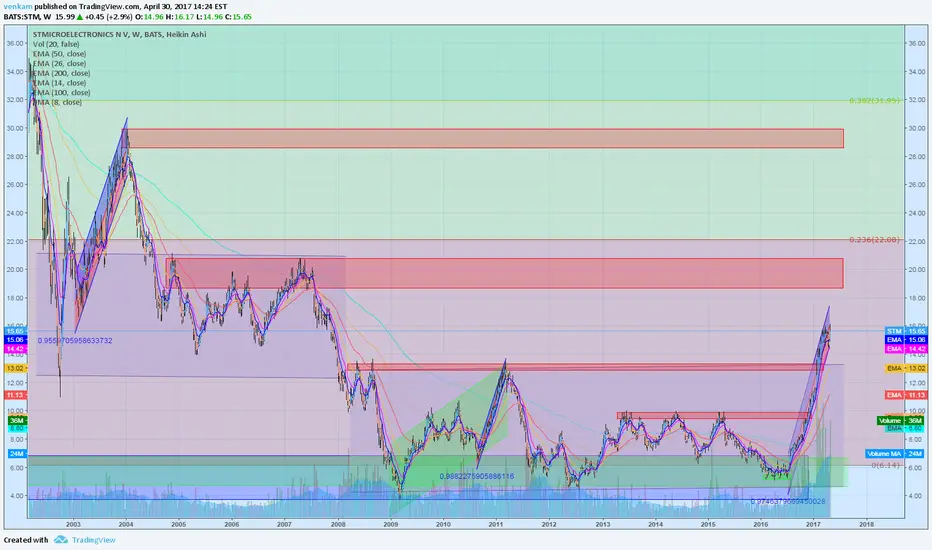The width and height of the screenshot is (932, 550).
Task: Click the Vol (20, false) legend entry
Action: click(56, 44)
